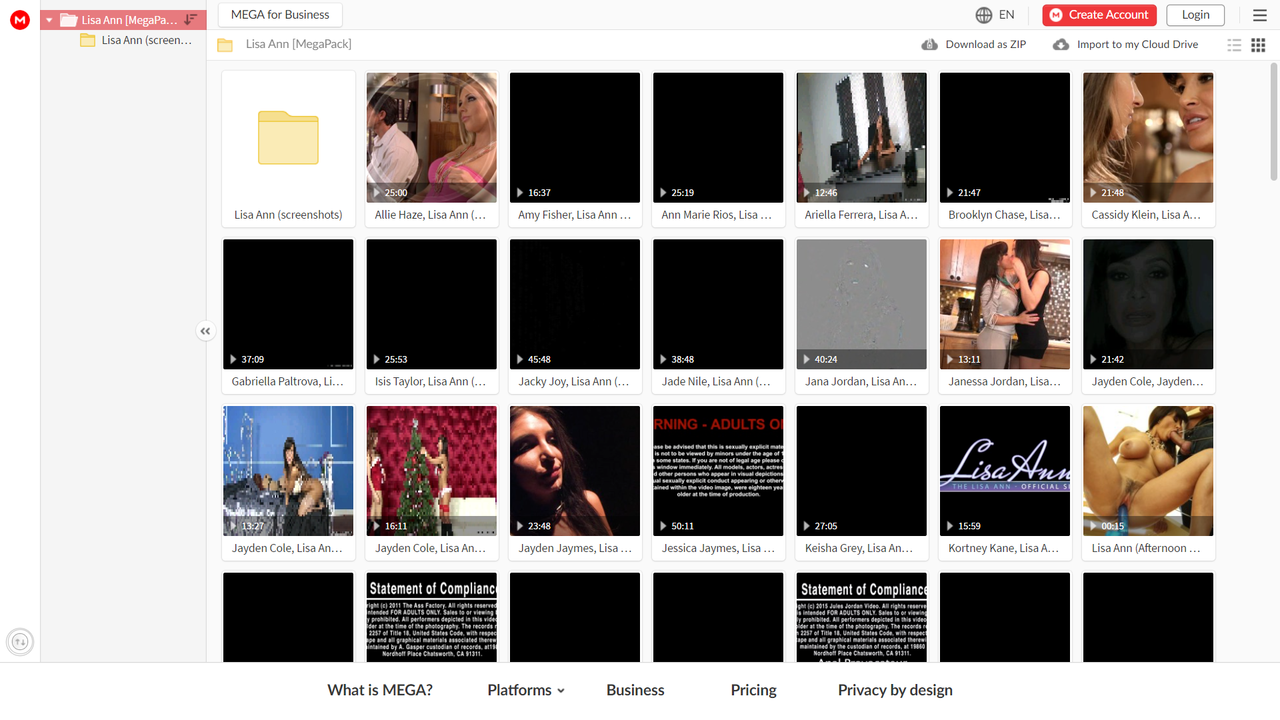Click Import to my Cloud Drive

[x=1126, y=44]
